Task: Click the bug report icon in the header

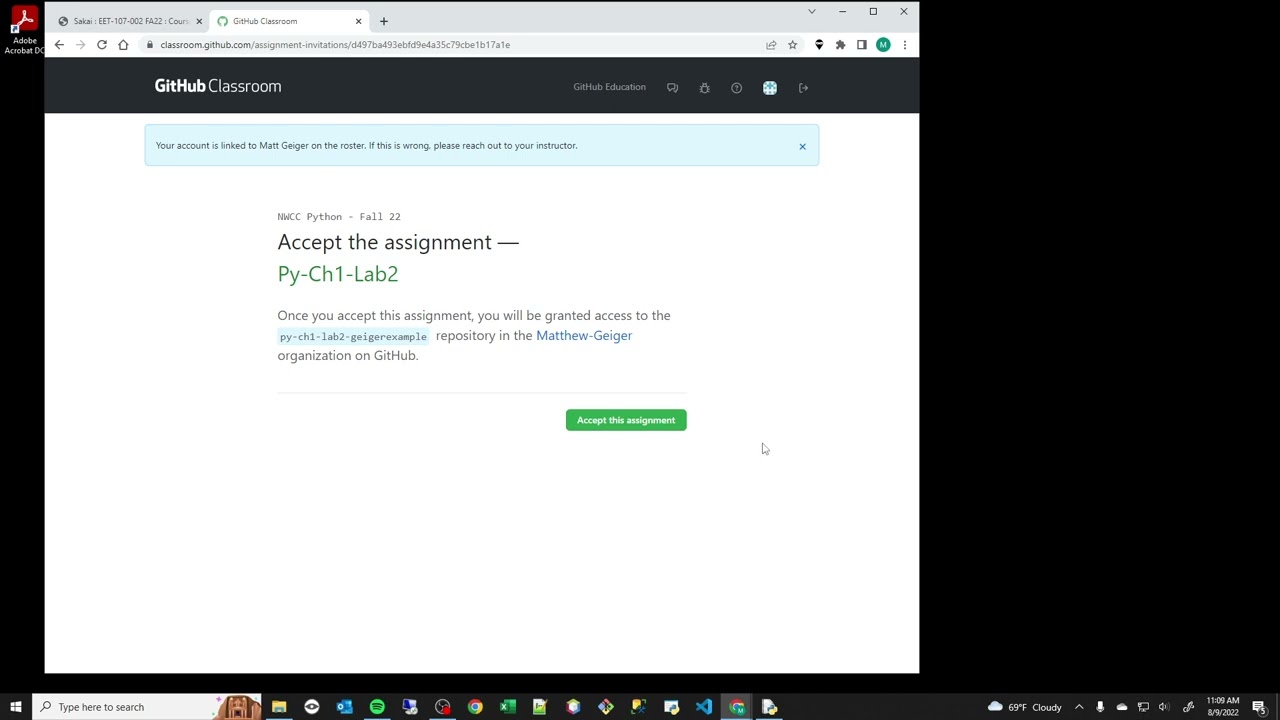Action: 704,88
